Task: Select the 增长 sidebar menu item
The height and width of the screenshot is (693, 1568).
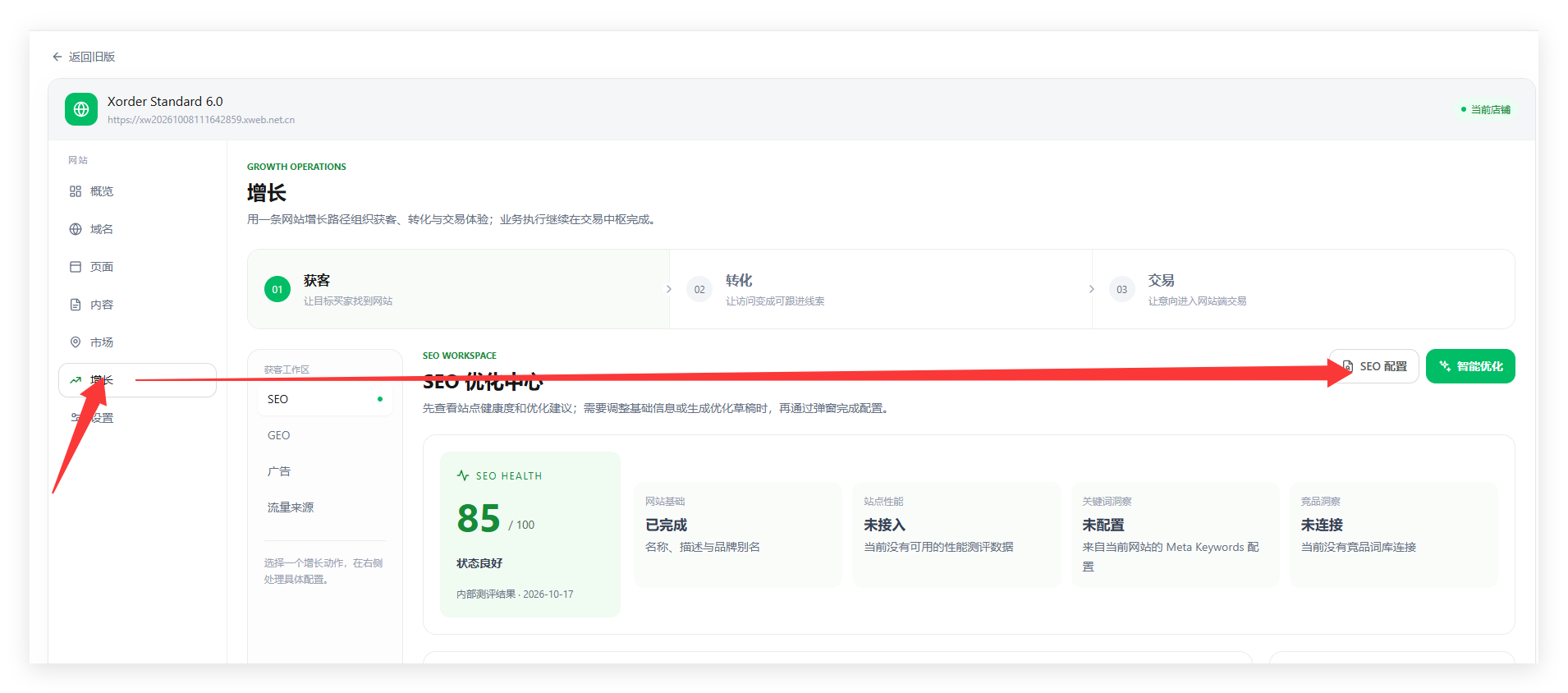Action: click(x=137, y=380)
